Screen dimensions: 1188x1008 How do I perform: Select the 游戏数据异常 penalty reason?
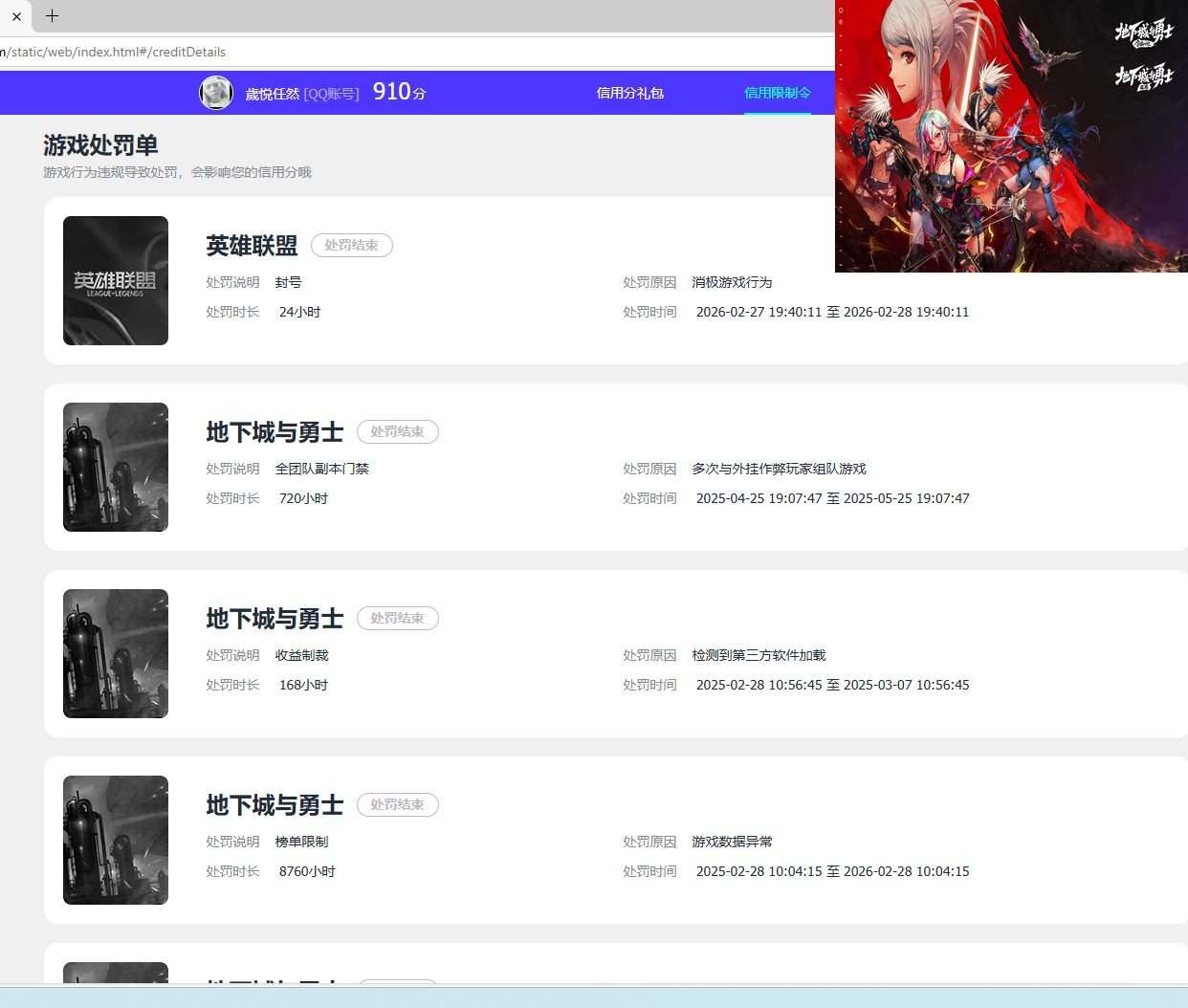(x=732, y=842)
